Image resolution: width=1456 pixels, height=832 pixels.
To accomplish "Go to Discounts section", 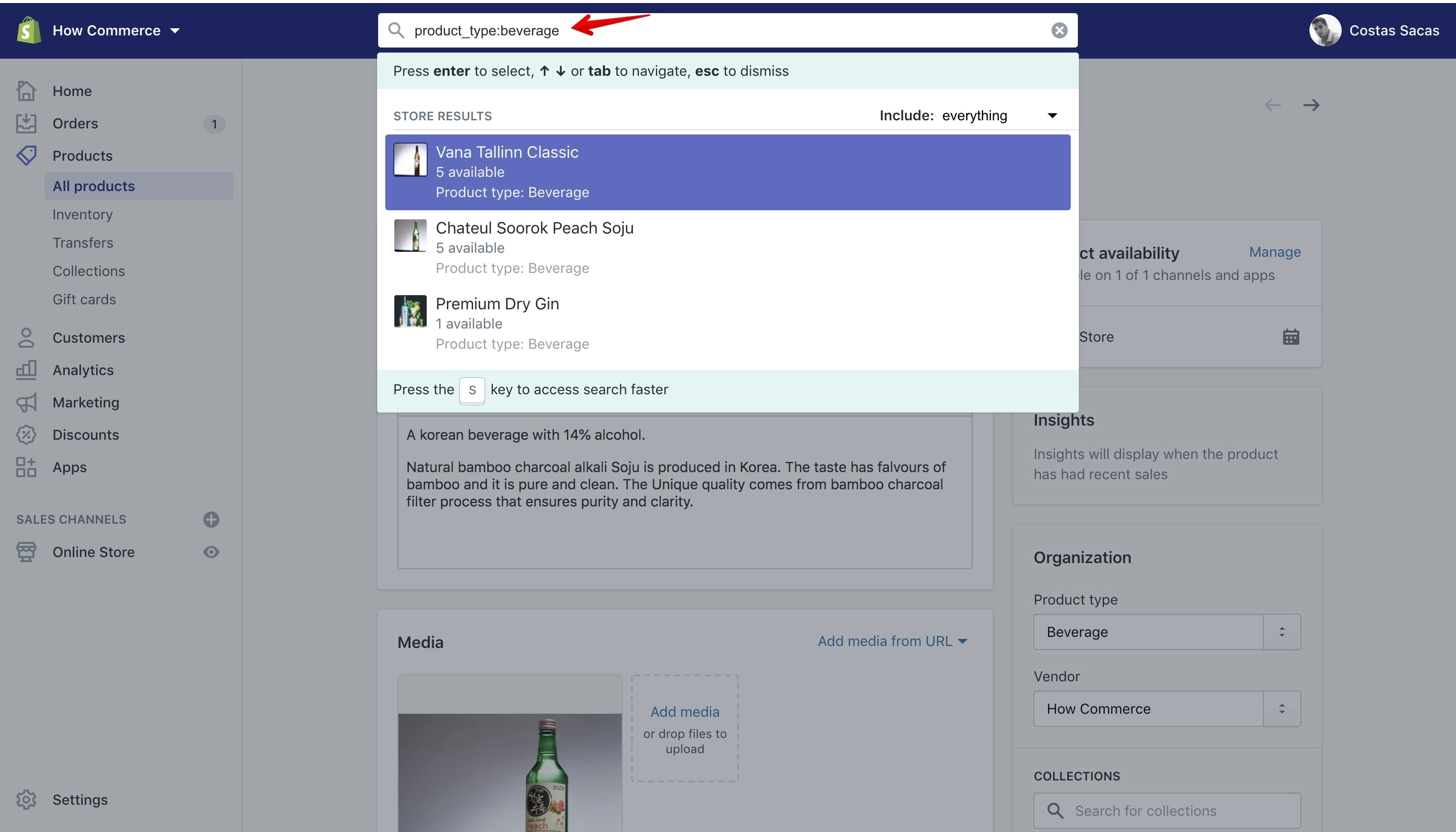I will pos(86,435).
